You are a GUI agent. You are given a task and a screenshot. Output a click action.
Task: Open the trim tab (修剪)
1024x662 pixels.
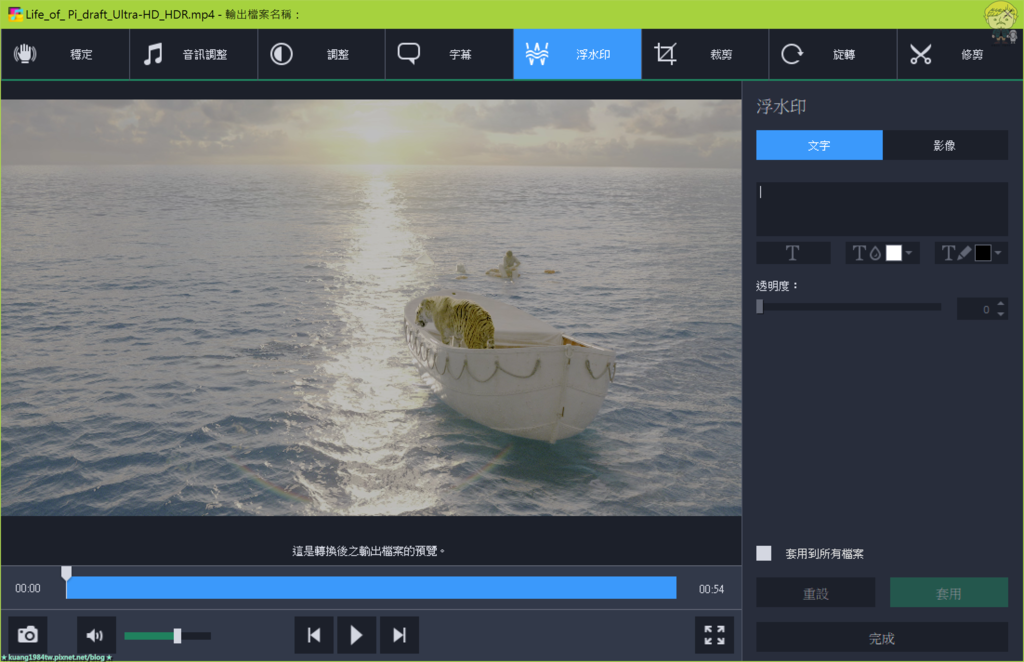[960, 54]
